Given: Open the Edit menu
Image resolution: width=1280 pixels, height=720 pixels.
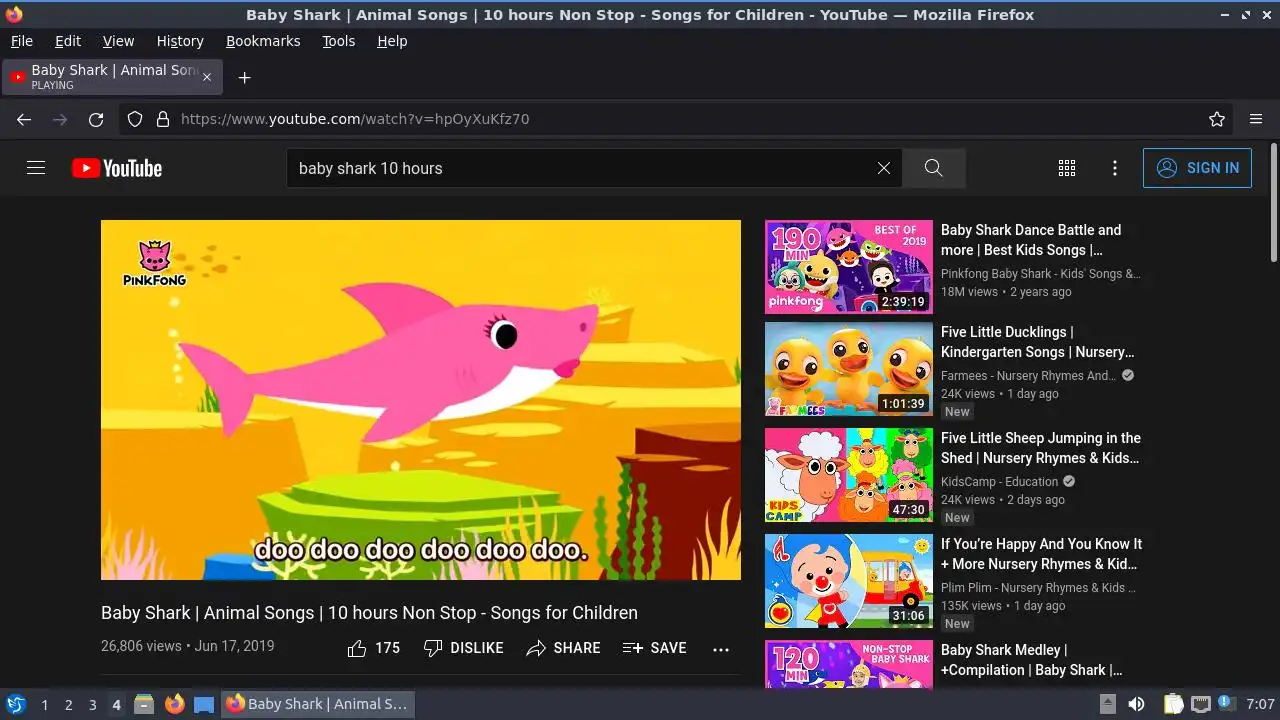Looking at the screenshot, I should click(68, 41).
